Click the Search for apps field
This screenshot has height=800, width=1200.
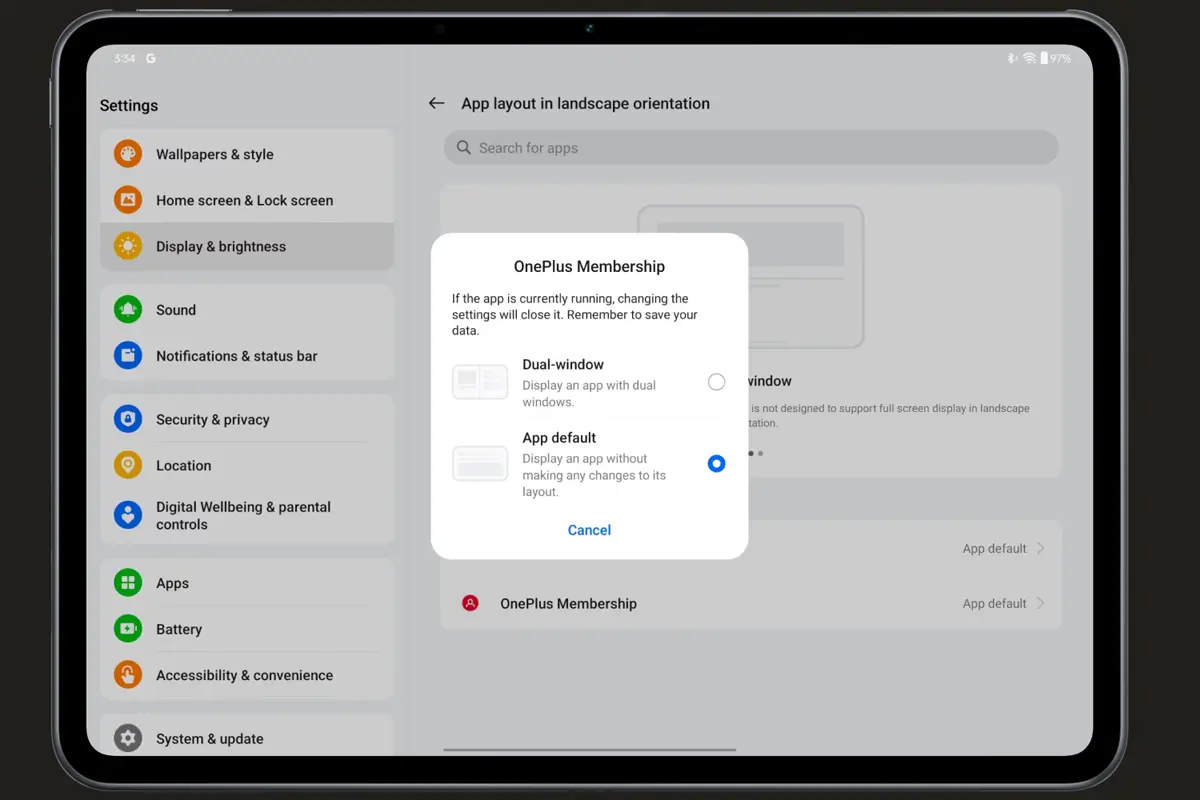tap(751, 148)
